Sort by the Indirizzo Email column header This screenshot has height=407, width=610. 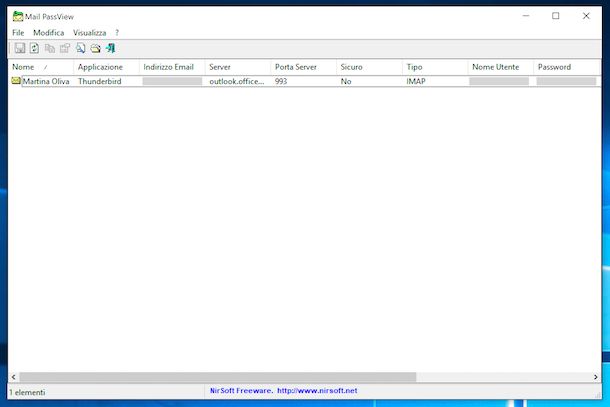pyautogui.click(x=172, y=67)
